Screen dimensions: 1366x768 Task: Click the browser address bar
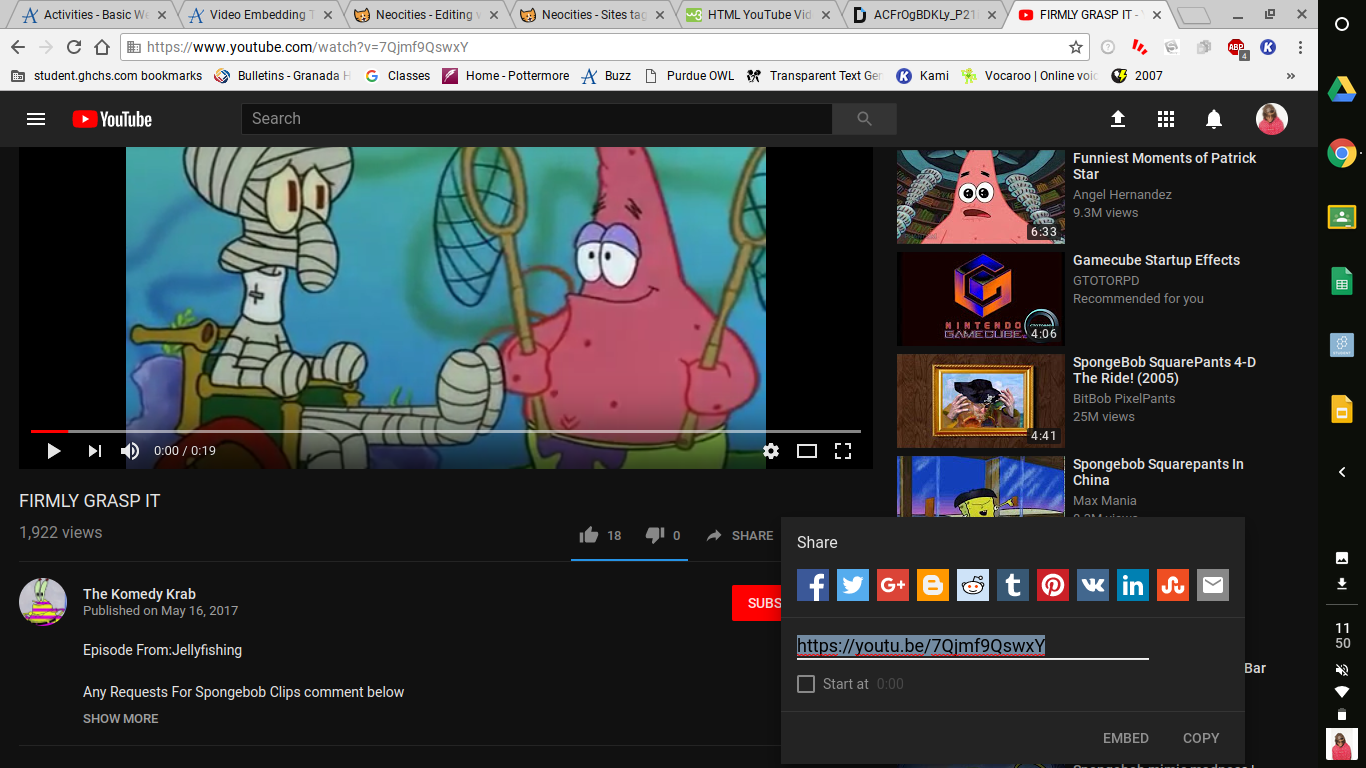pyautogui.click(x=605, y=47)
